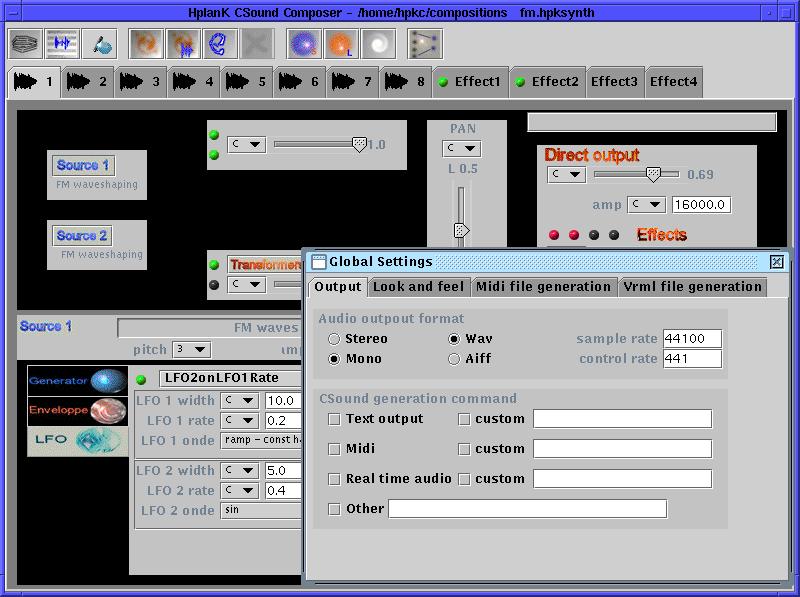Click the node routing diagram toolbar icon
The image size is (800, 597).
pyautogui.click(x=425, y=44)
